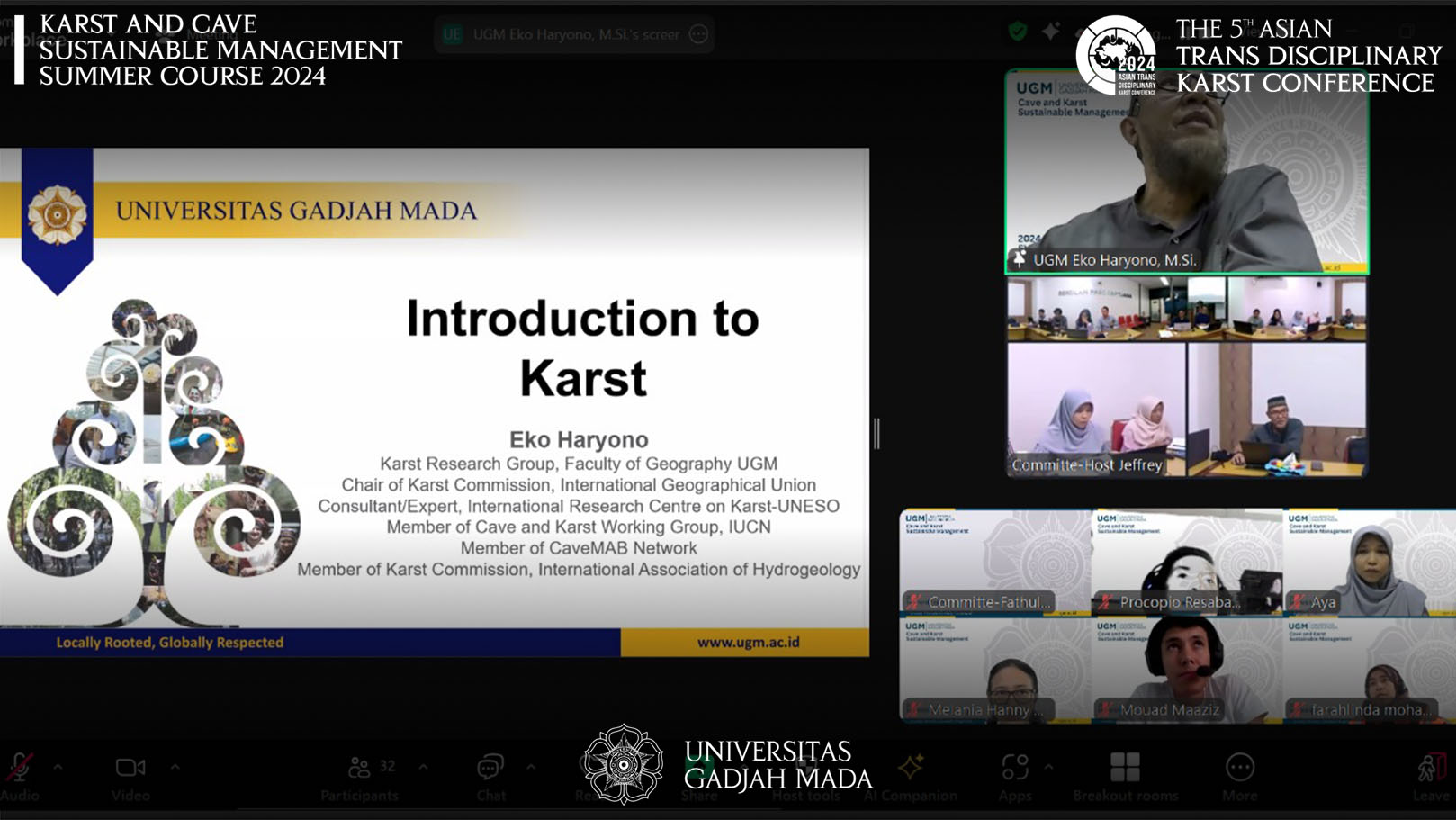Viewport: 1456px width, 820px height.
Task: Expand the chevron beside Participants
Action: [423, 768]
